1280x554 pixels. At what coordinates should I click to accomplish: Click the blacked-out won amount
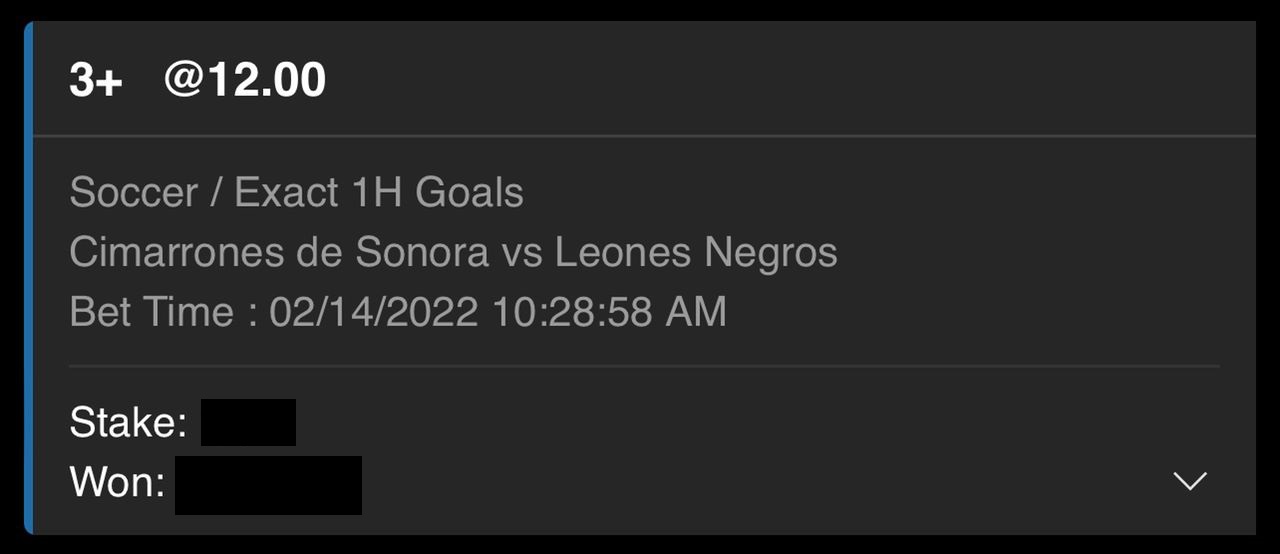tap(268, 485)
